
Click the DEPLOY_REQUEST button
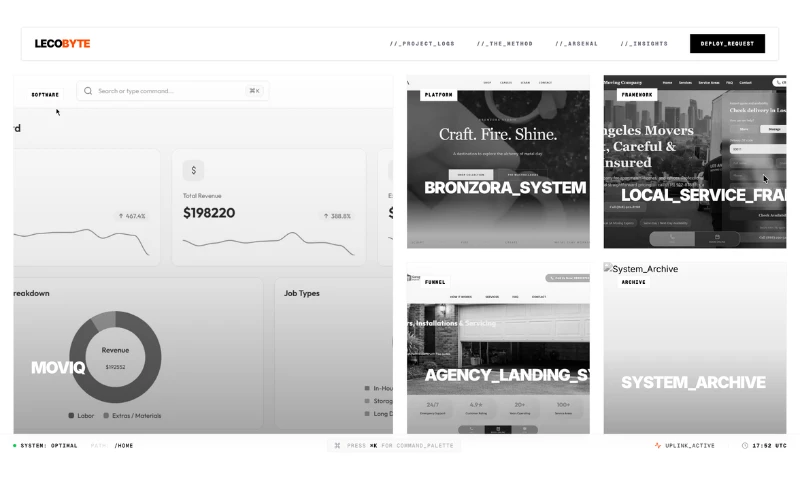click(x=727, y=44)
